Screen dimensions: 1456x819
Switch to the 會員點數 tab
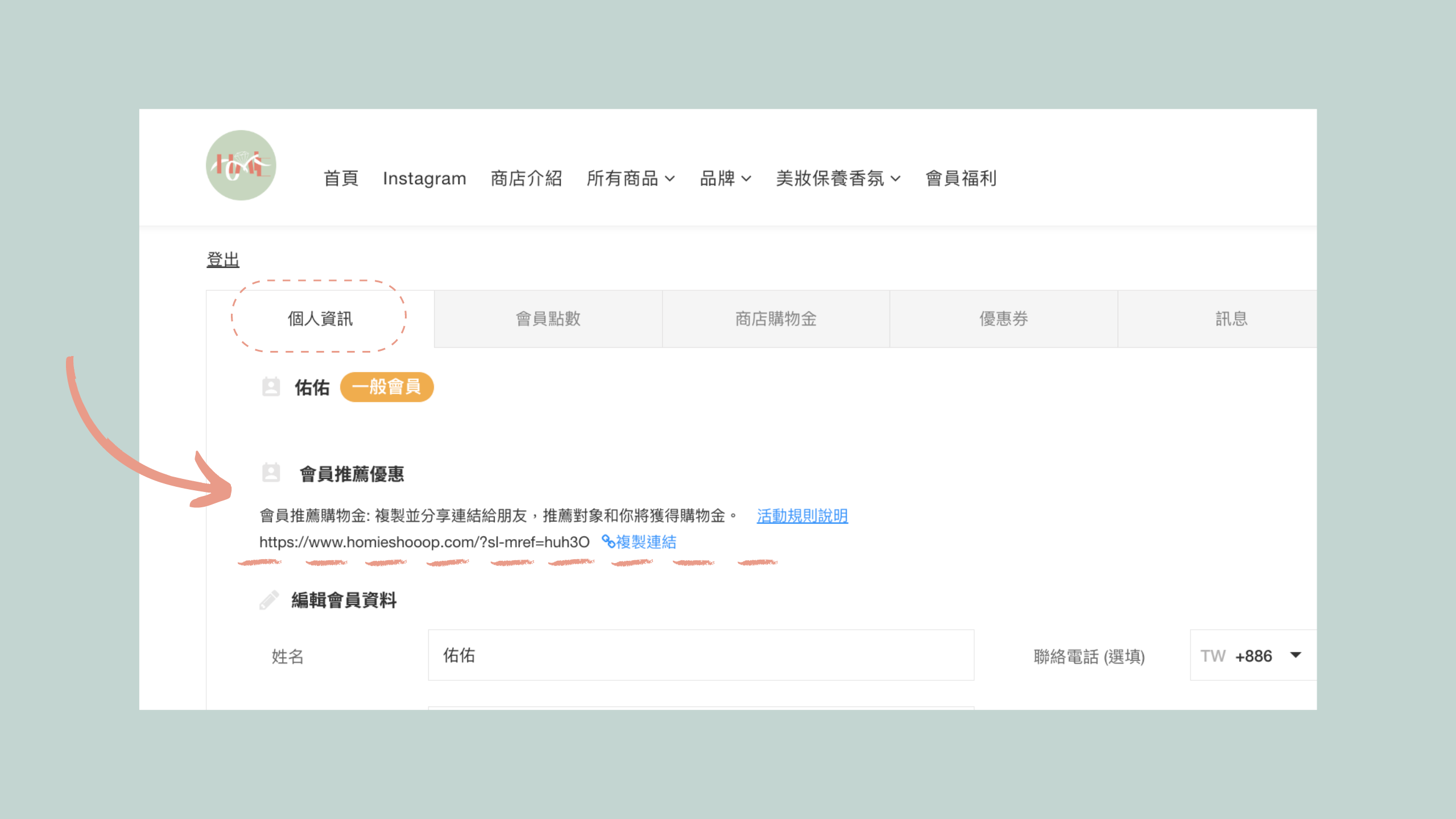click(x=548, y=318)
